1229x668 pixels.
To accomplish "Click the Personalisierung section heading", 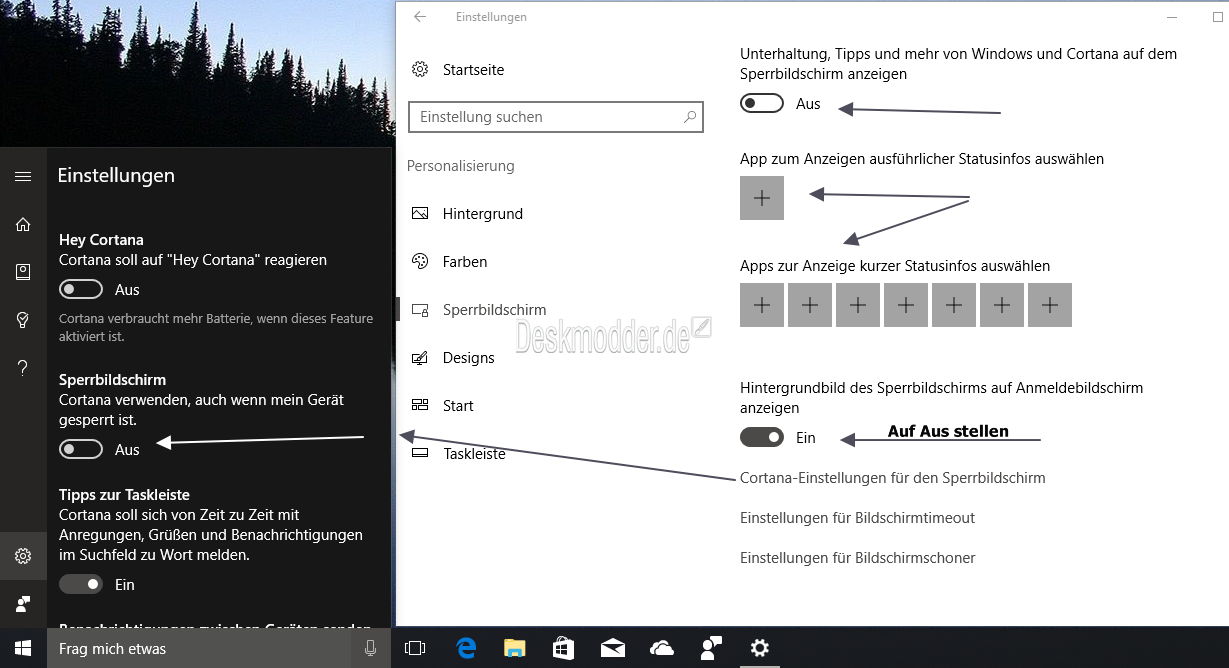I will (461, 166).
